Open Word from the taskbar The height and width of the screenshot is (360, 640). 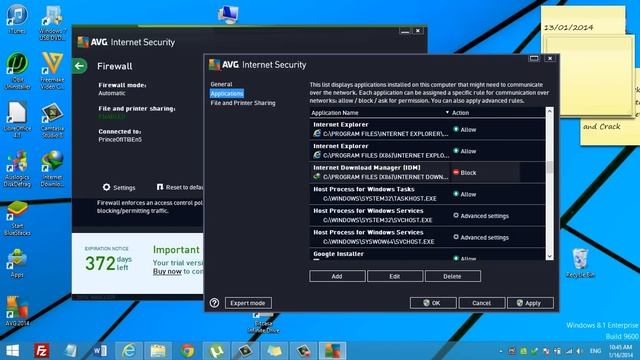[100, 351]
